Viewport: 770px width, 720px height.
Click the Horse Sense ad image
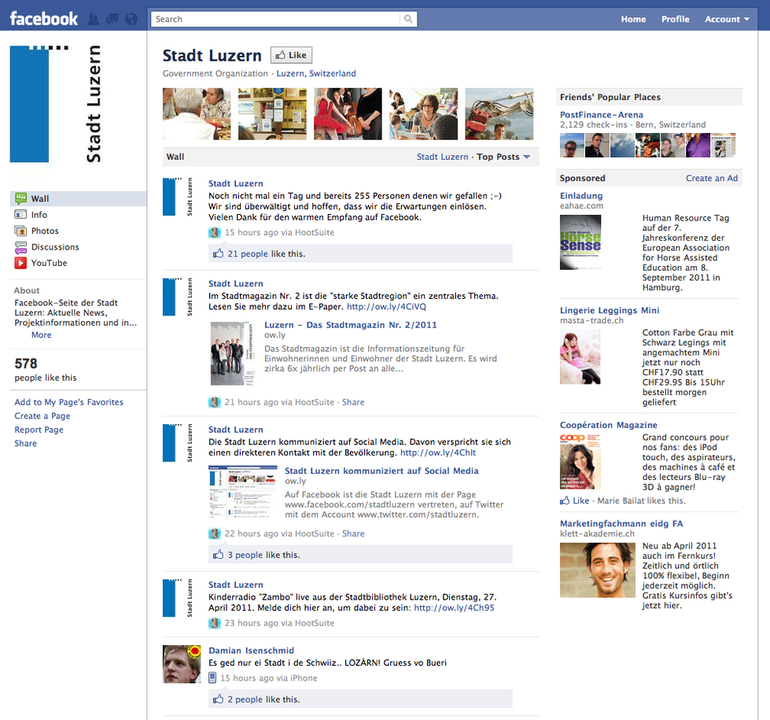pos(580,242)
